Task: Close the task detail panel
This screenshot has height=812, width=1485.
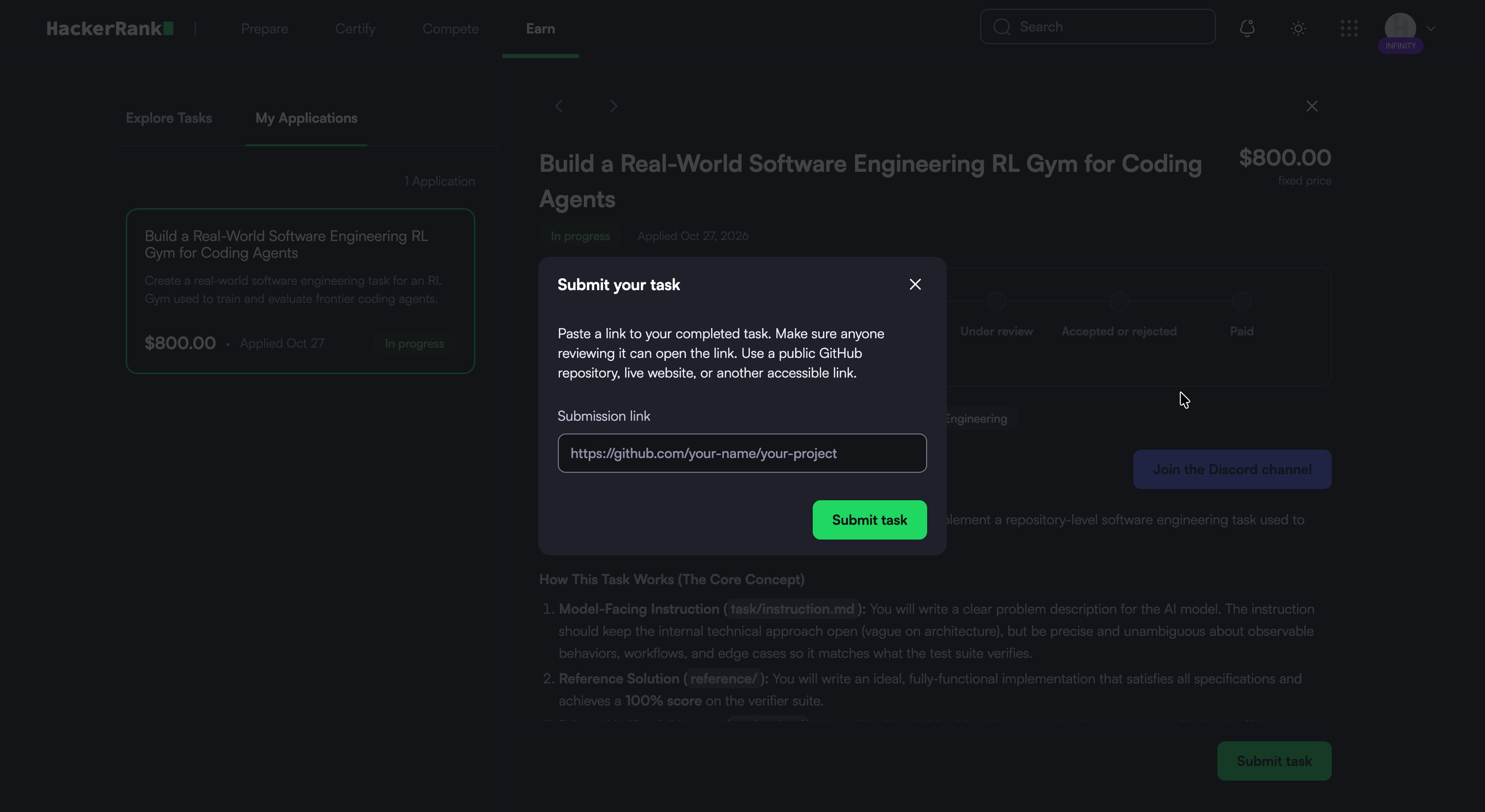Action: coord(1312,106)
